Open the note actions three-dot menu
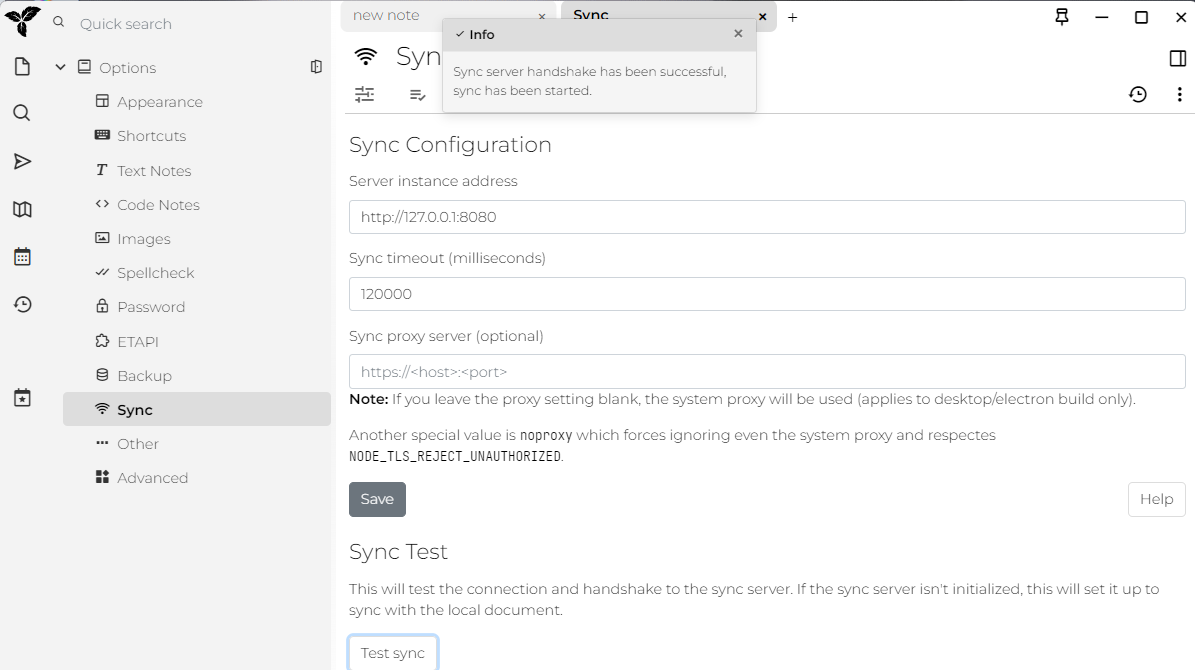Screen dimensions: 1195x670 coord(1180,94)
